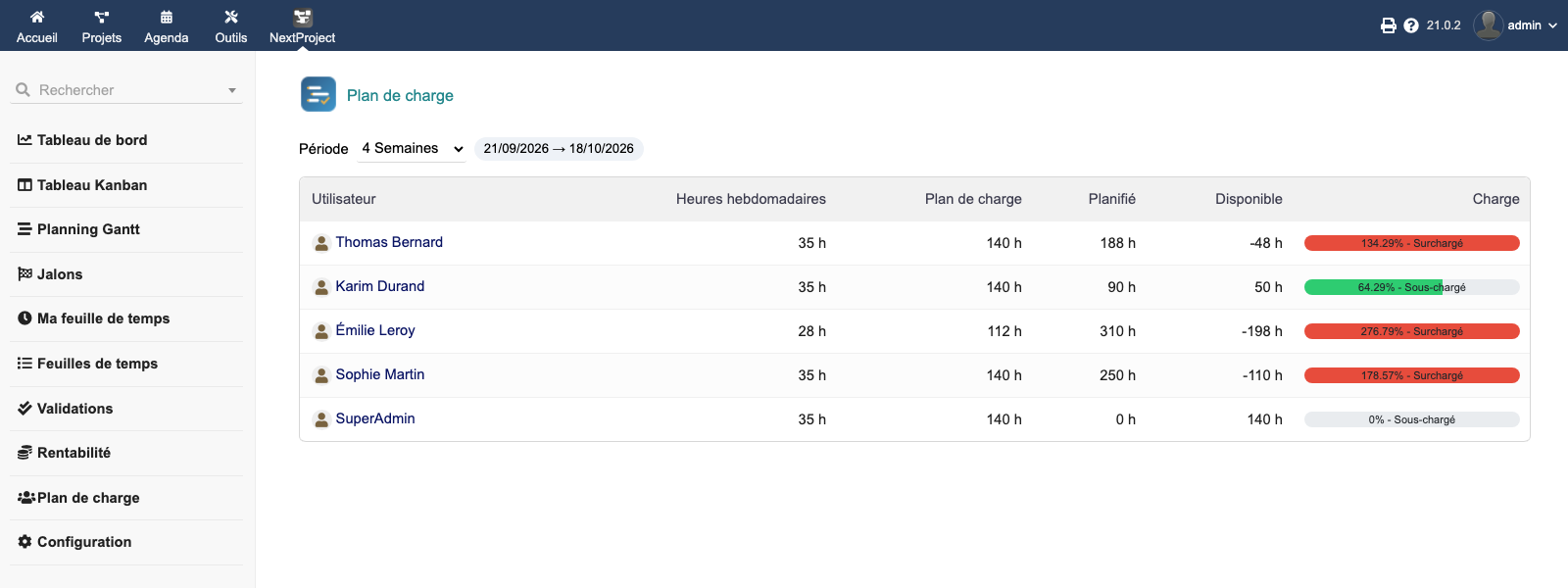Open the Agenda calendar icon
Viewport: 1568px width, 588px height.
[167, 17]
